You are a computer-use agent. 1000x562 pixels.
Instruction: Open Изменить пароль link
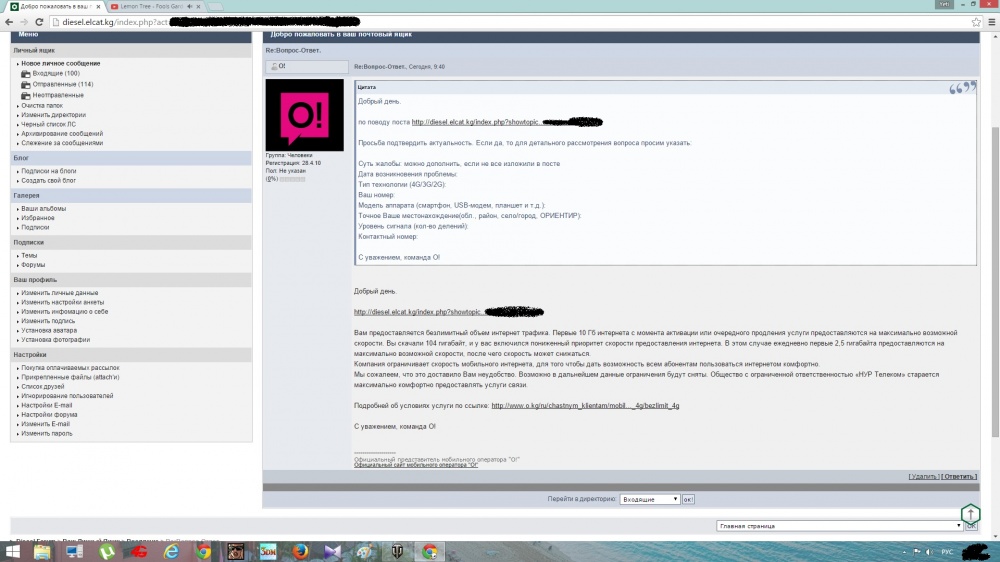point(47,433)
